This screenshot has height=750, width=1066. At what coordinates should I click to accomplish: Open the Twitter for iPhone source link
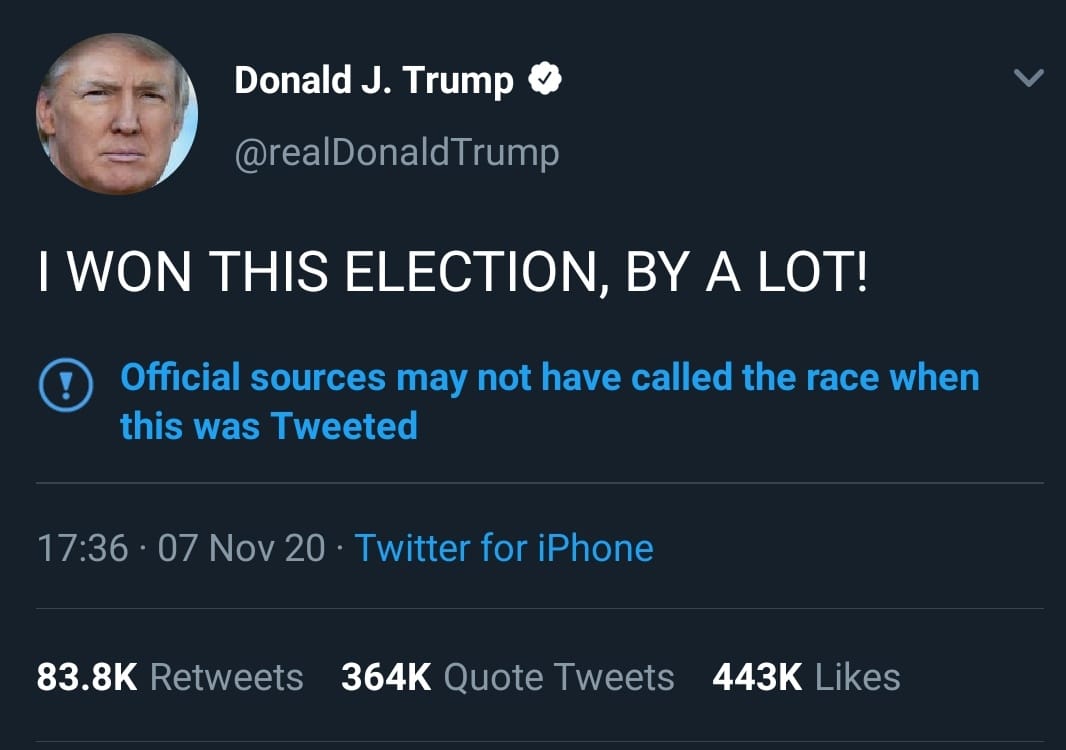click(x=504, y=548)
